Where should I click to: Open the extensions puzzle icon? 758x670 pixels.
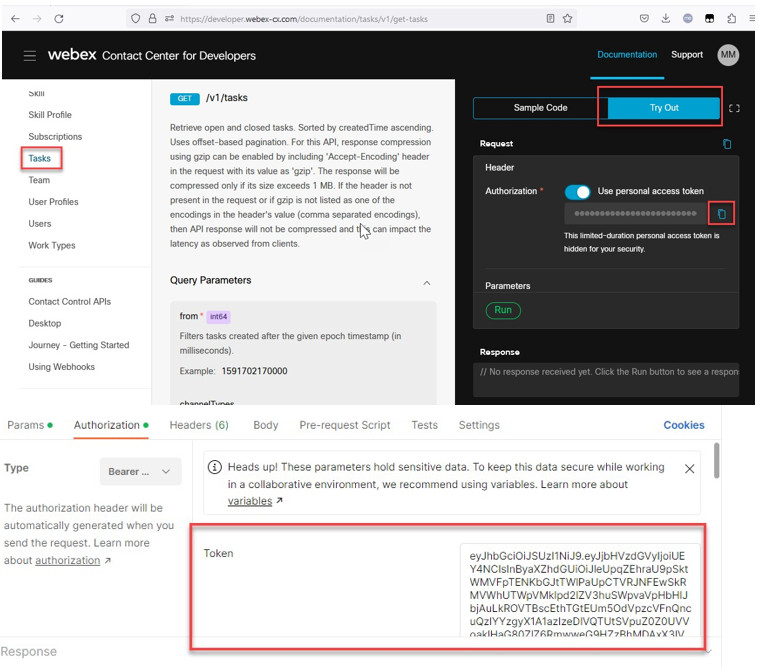click(731, 19)
